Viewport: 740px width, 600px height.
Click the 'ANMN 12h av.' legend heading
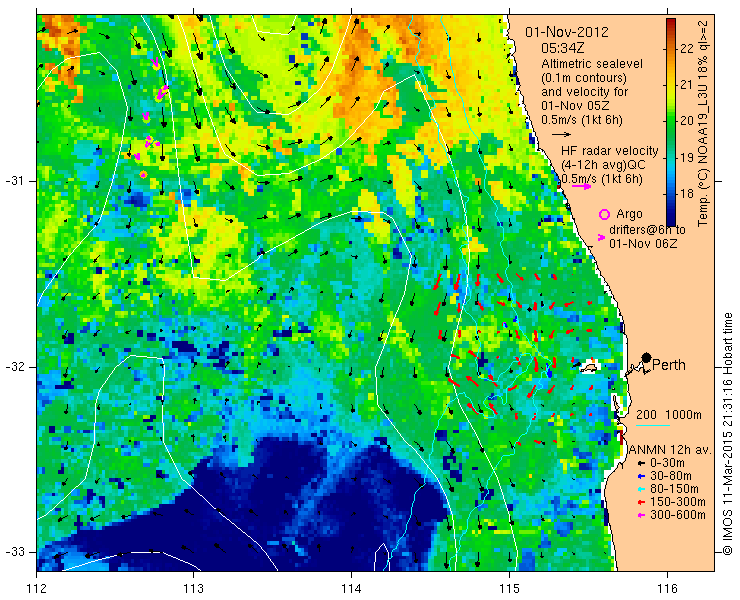[x=671, y=450]
